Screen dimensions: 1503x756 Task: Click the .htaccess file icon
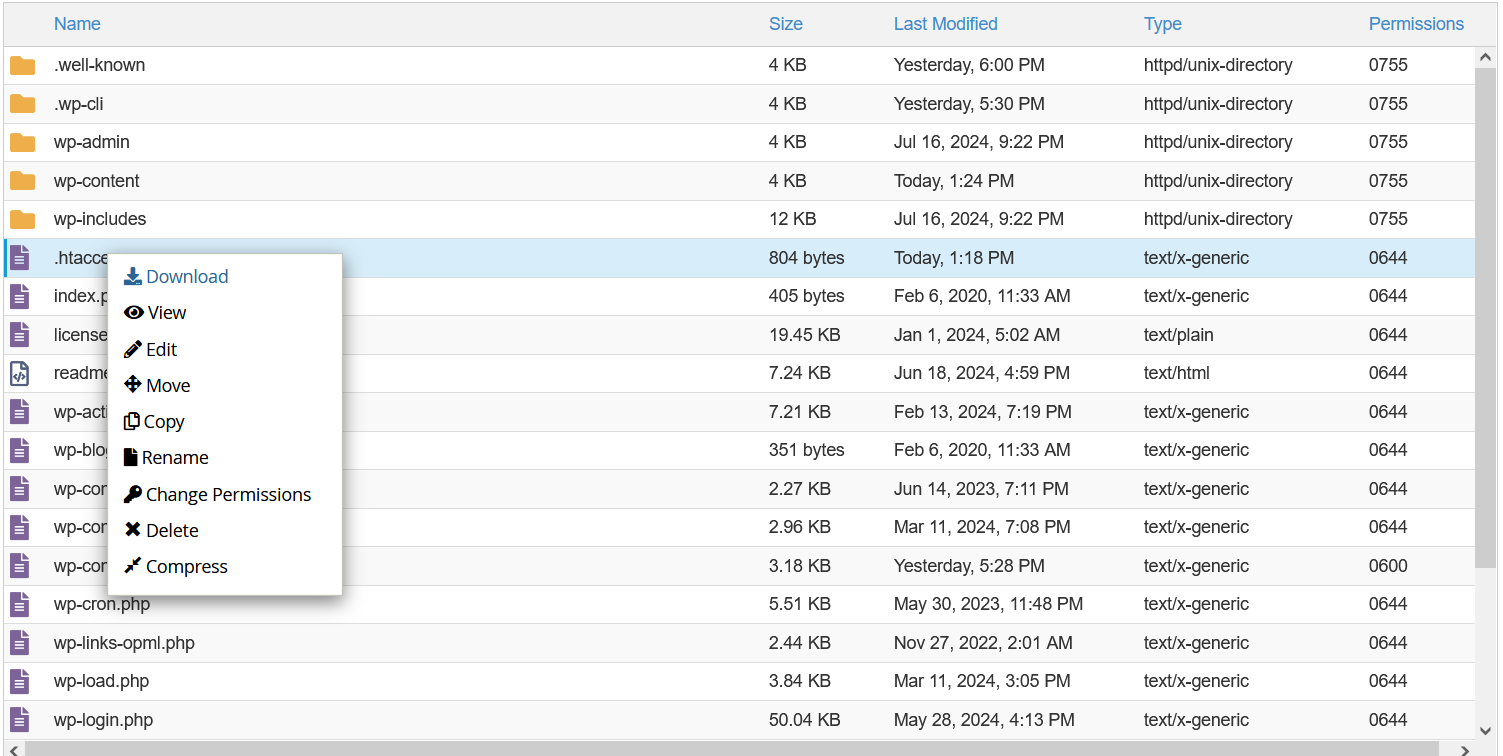(x=20, y=258)
